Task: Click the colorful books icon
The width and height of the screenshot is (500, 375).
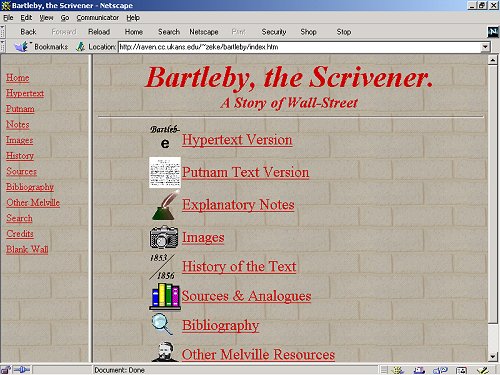Action: [x=165, y=296]
